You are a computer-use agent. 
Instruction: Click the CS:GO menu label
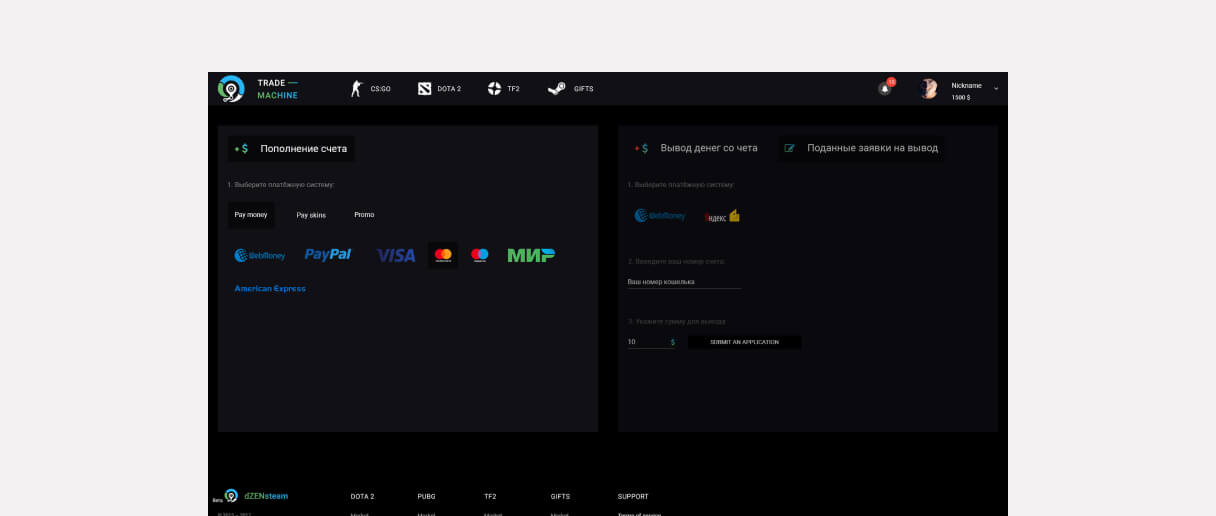pyautogui.click(x=380, y=89)
